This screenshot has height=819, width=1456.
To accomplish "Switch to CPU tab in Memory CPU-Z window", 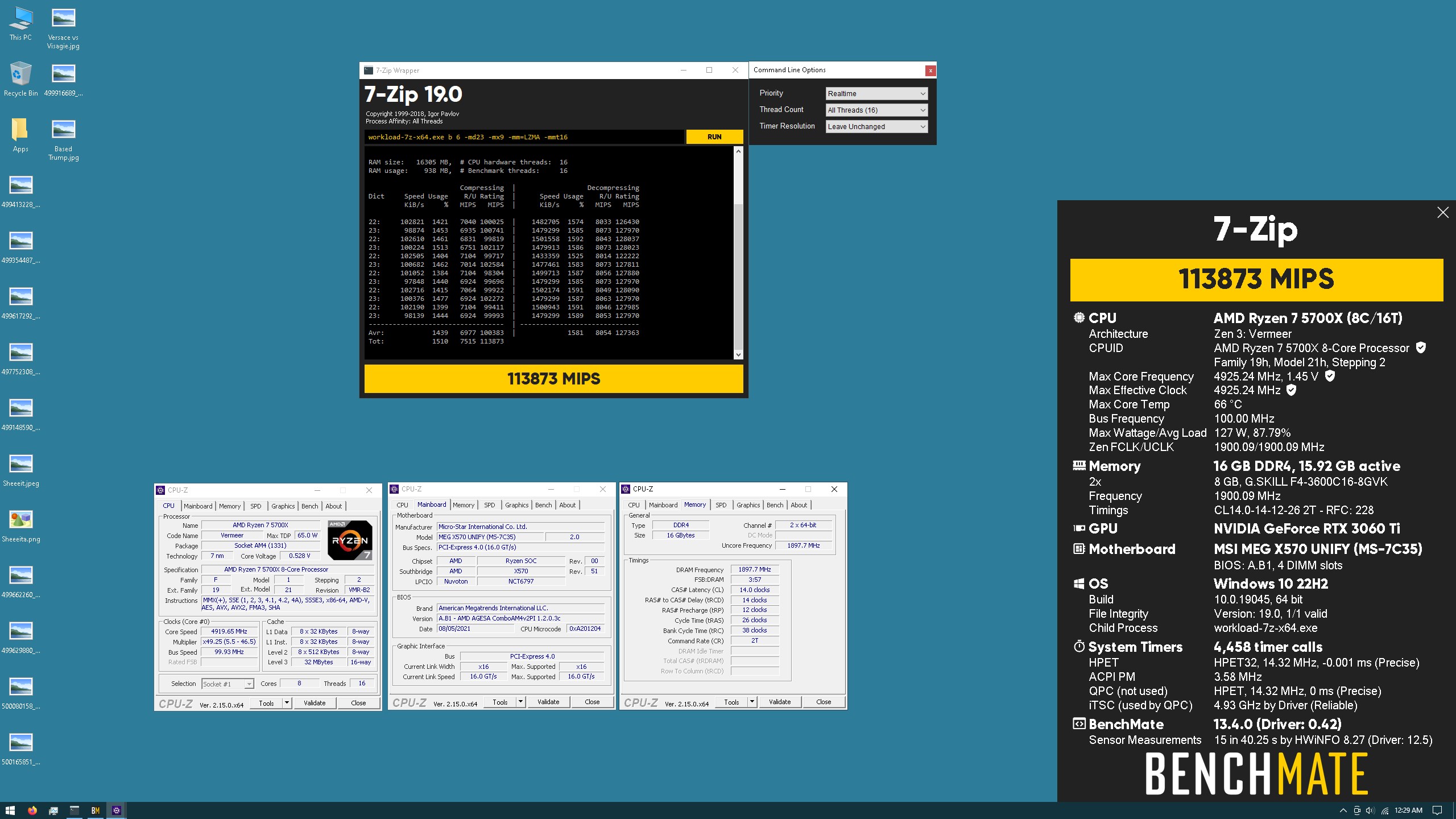I will [x=634, y=505].
